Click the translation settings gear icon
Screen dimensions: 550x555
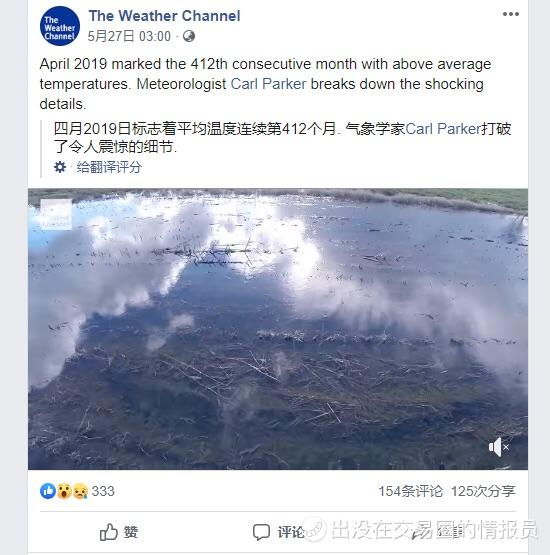coord(60,167)
